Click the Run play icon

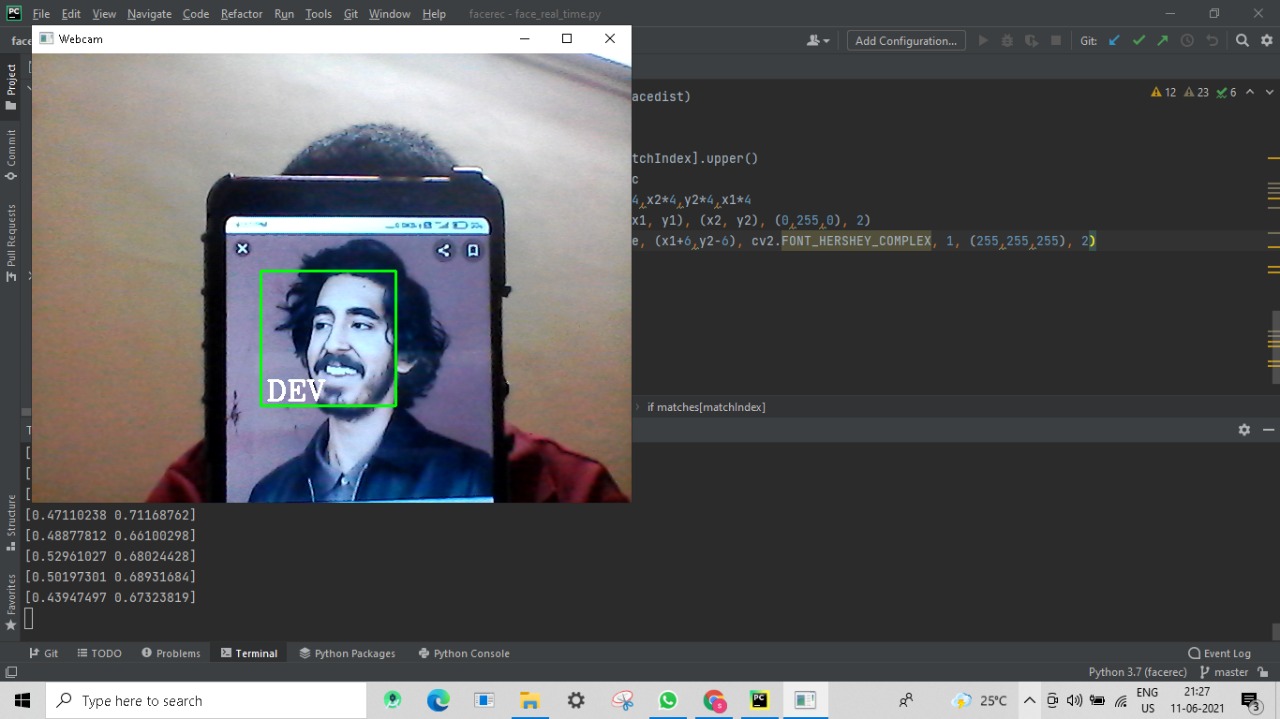pos(983,41)
